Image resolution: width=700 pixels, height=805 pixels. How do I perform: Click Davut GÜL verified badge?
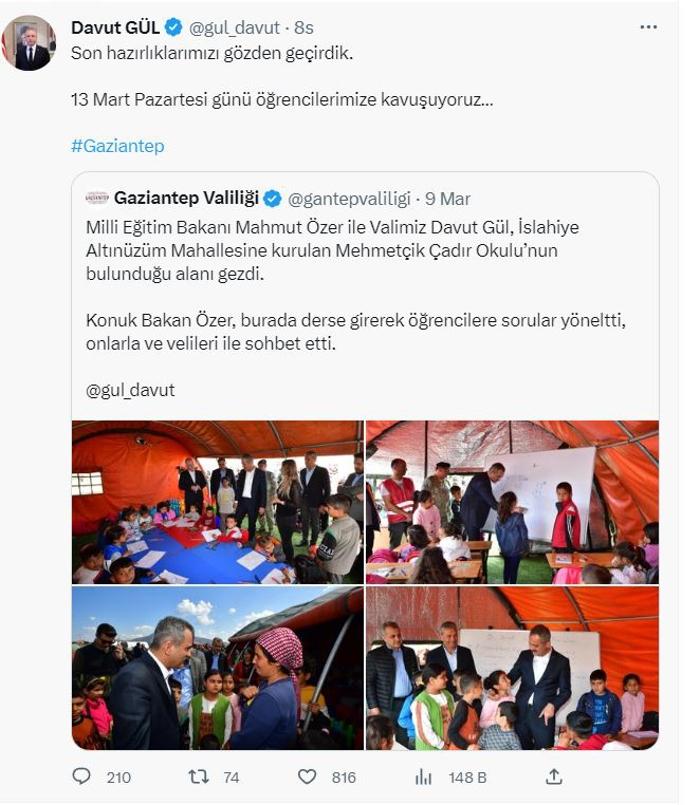[x=174, y=27]
